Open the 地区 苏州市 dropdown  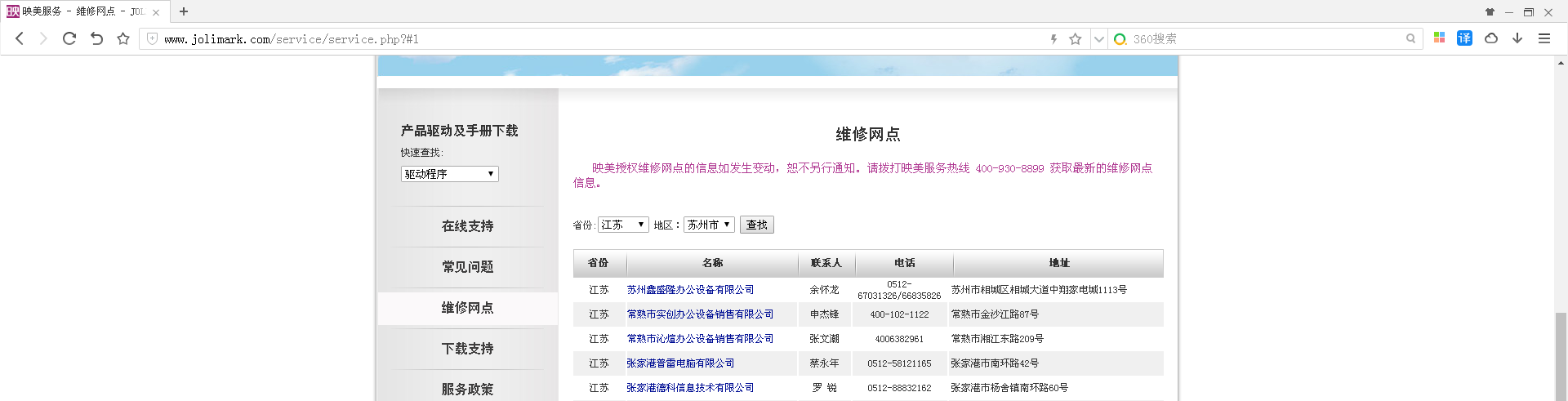[x=709, y=225]
